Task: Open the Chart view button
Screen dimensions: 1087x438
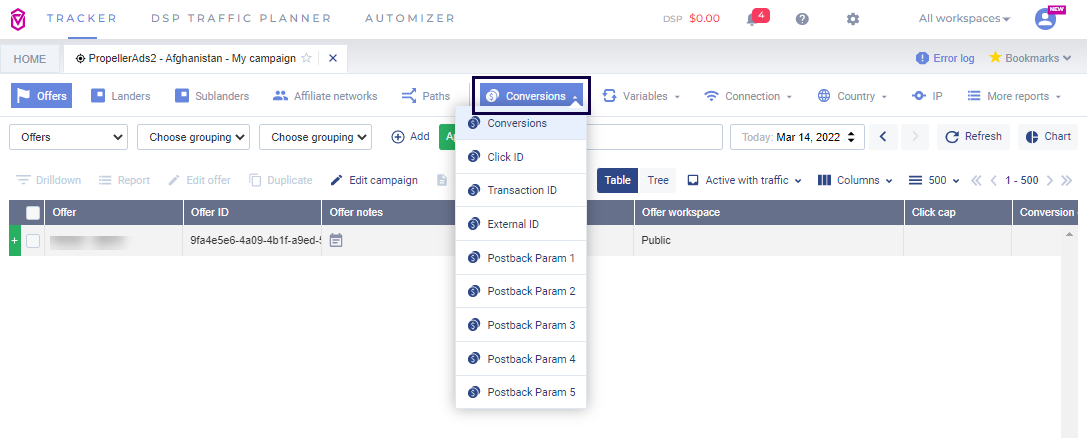Action: point(1048,137)
